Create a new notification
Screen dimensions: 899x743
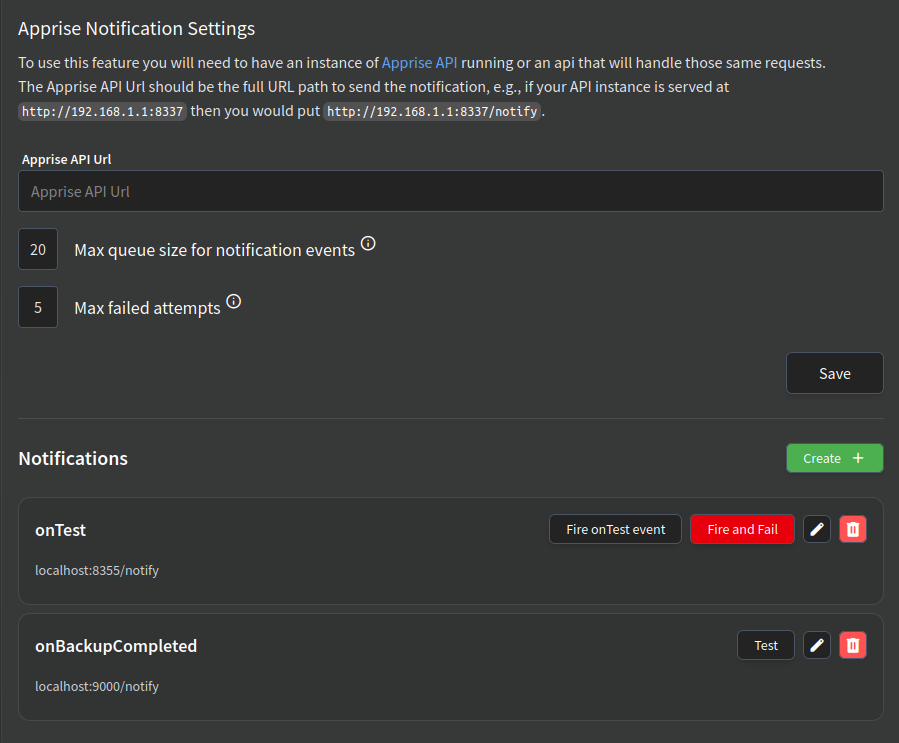(x=834, y=457)
